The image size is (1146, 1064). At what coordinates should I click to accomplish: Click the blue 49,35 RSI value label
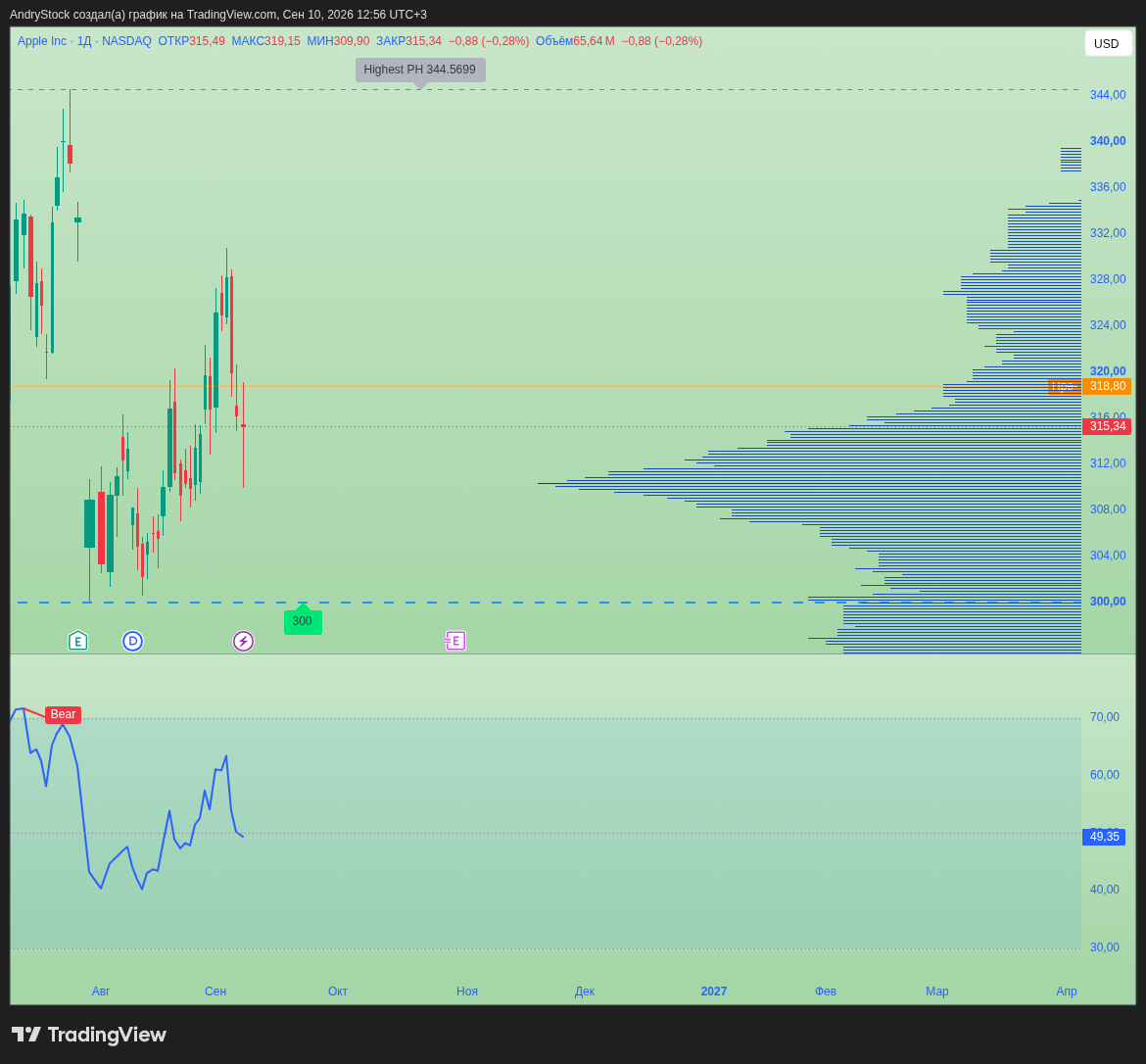click(1104, 837)
